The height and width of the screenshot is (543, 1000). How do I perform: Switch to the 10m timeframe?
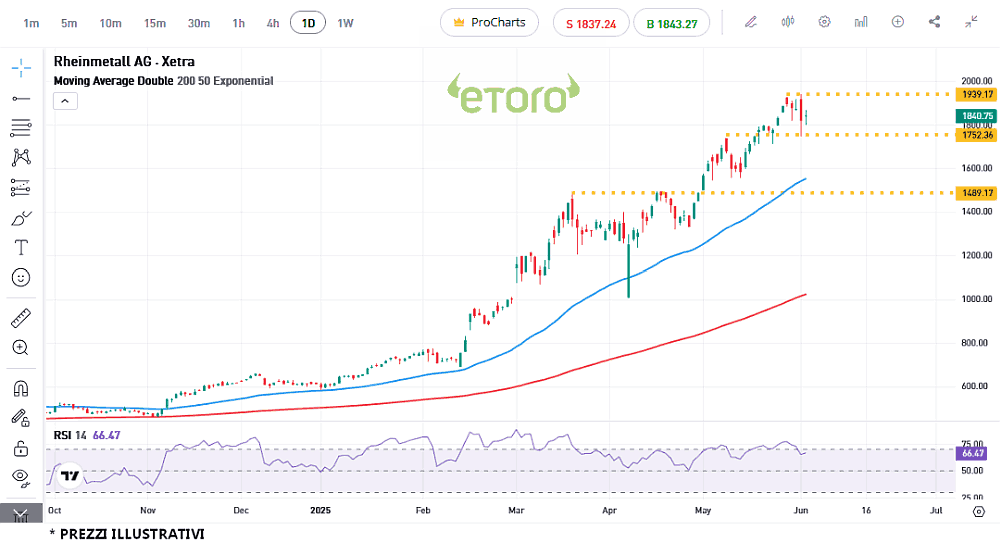click(x=110, y=24)
